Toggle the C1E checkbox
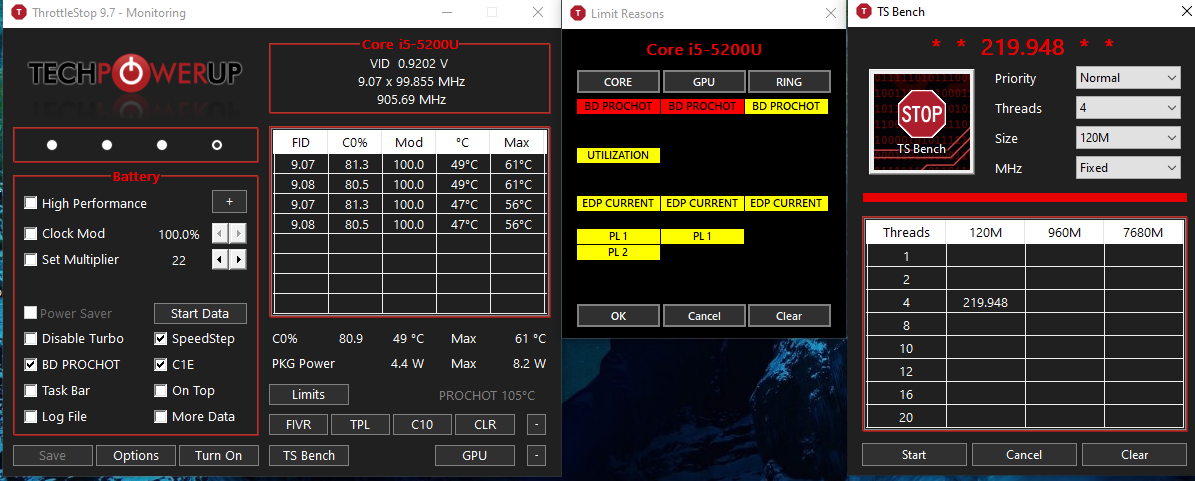Screen dimensions: 1195x481 click(x=160, y=364)
